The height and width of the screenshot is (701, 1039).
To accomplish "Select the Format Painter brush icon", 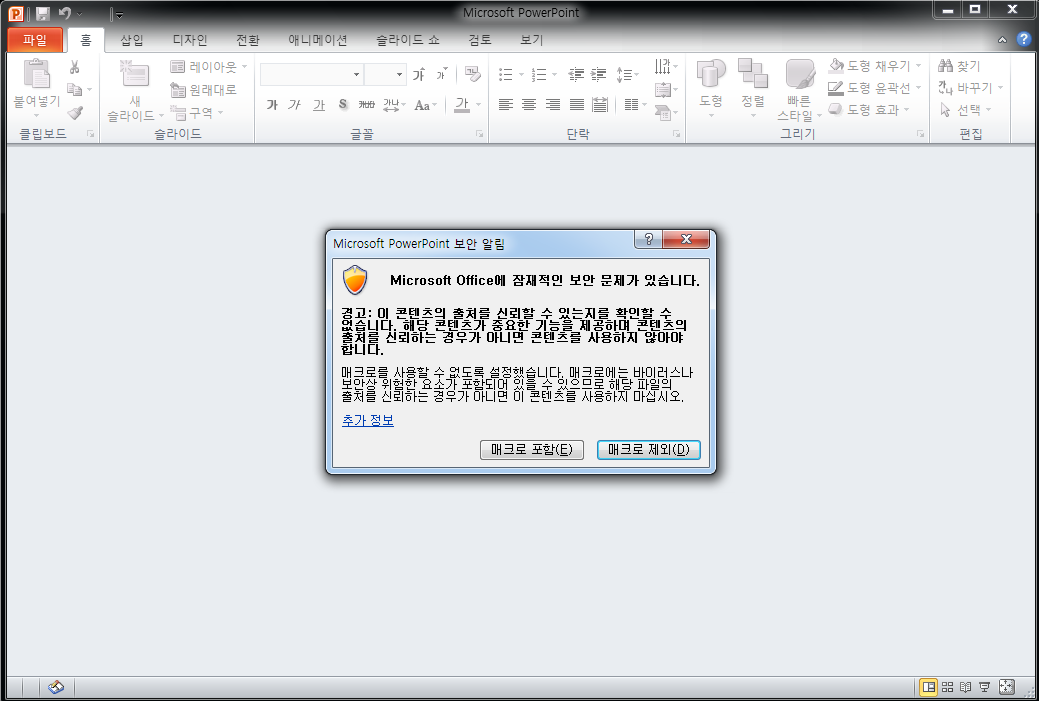I will (x=75, y=113).
